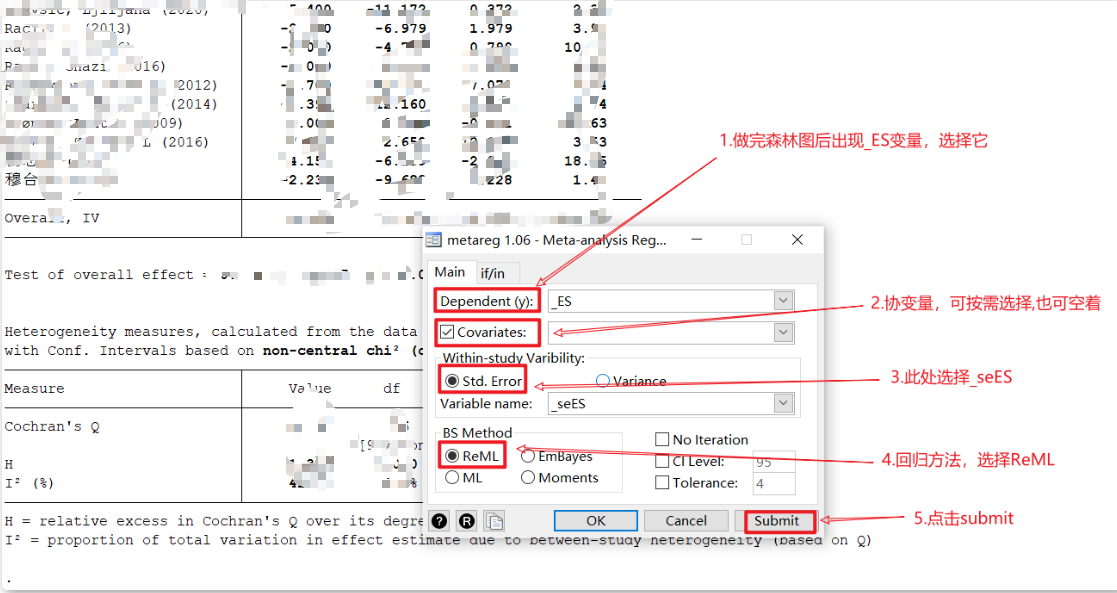
Task: Select the Main tab
Action: pyautogui.click(x=451, y=271)
